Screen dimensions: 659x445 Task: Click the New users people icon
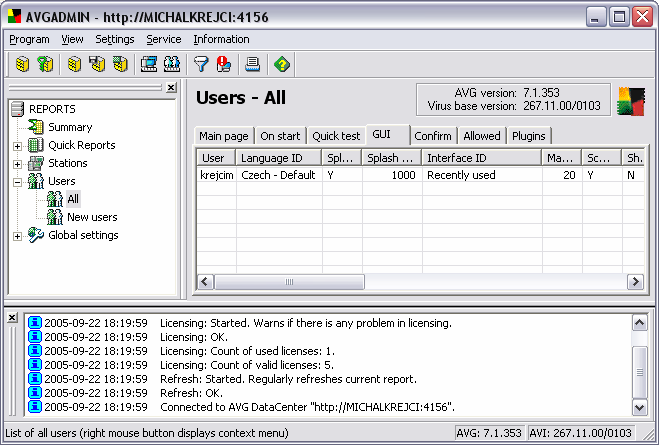click(x=55, y=217)
